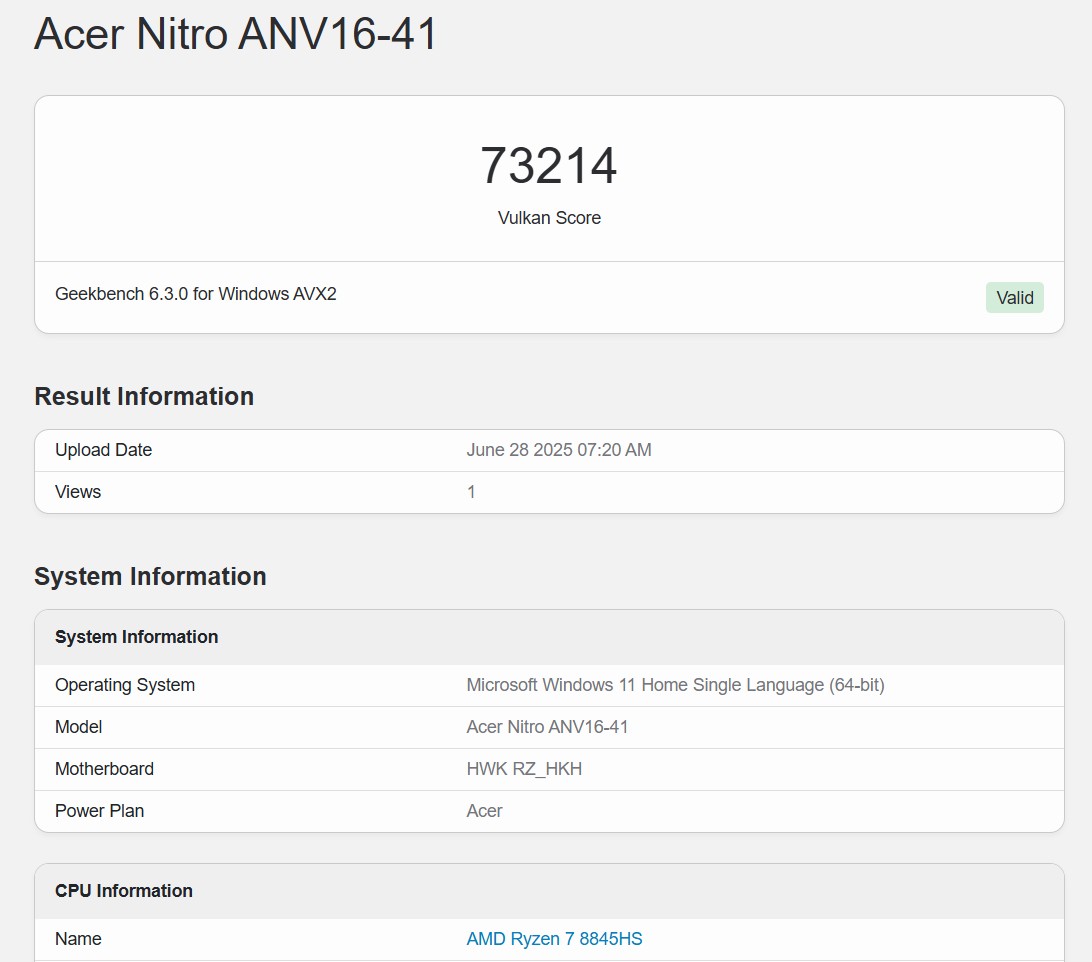Click the Views row label
This screenshot has height=962, width=1092.
click(78, 492)
